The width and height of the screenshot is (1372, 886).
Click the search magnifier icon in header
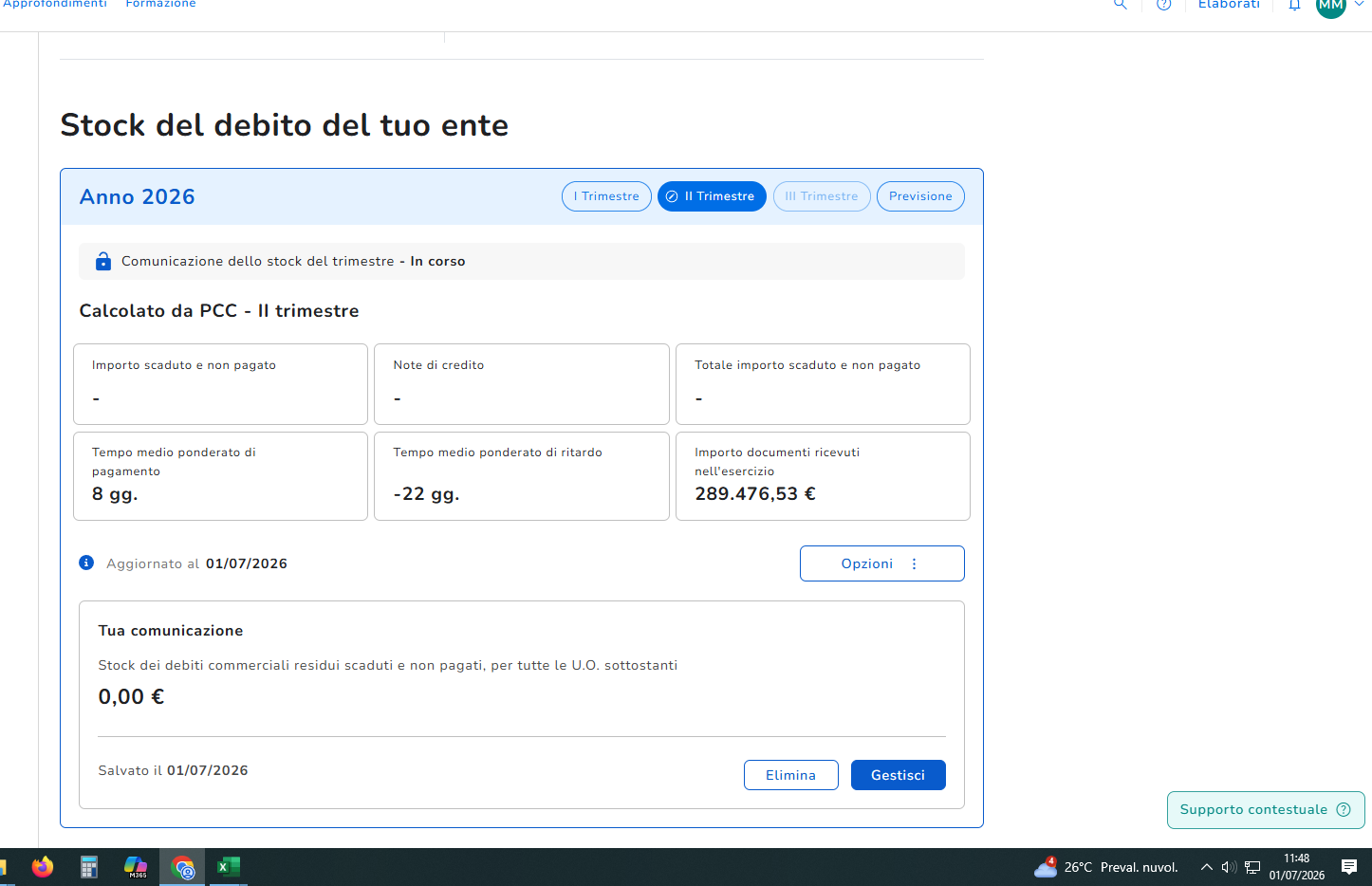(x=1121, y=4)
